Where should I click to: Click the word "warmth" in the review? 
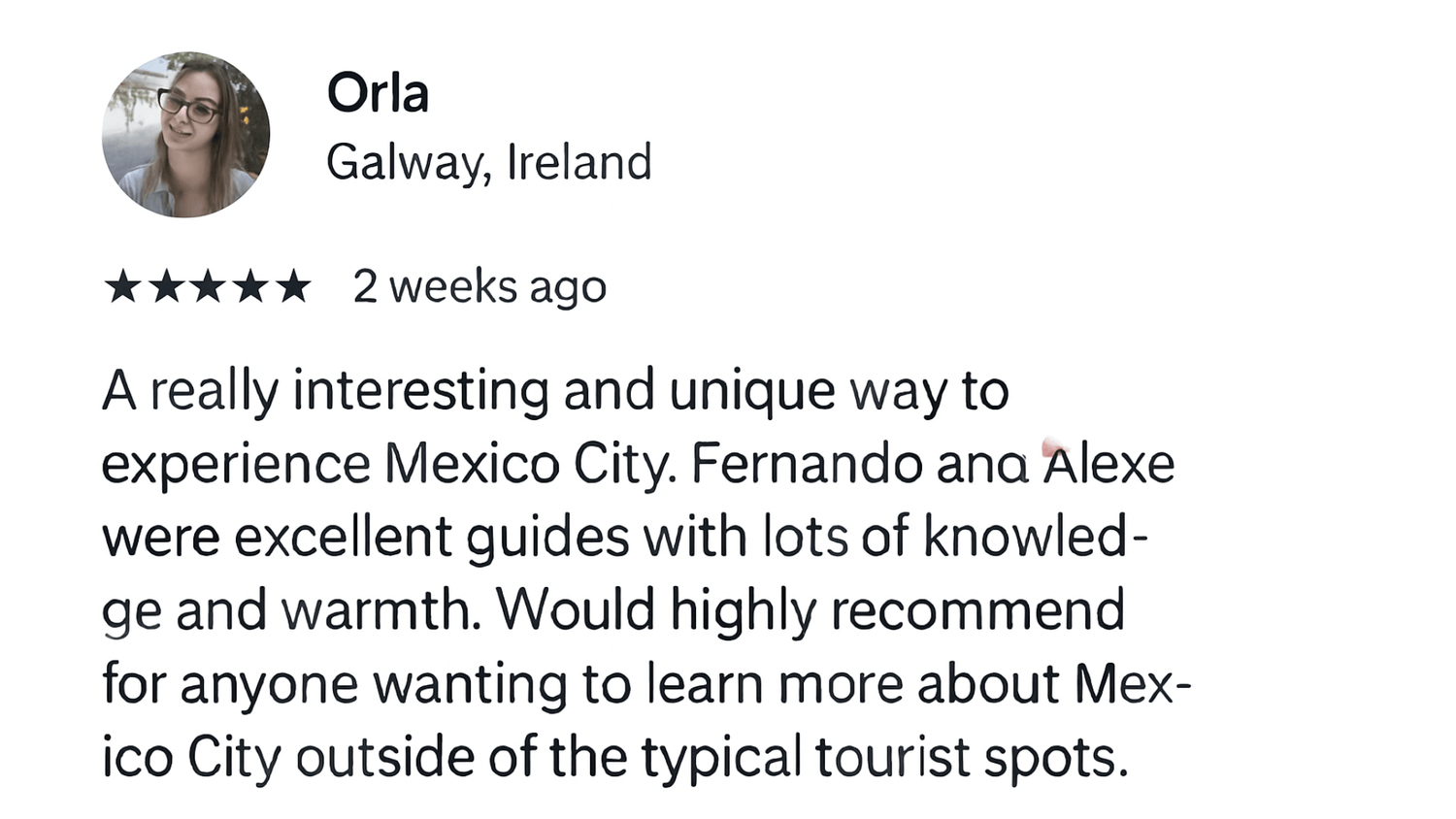pos(381,610)
